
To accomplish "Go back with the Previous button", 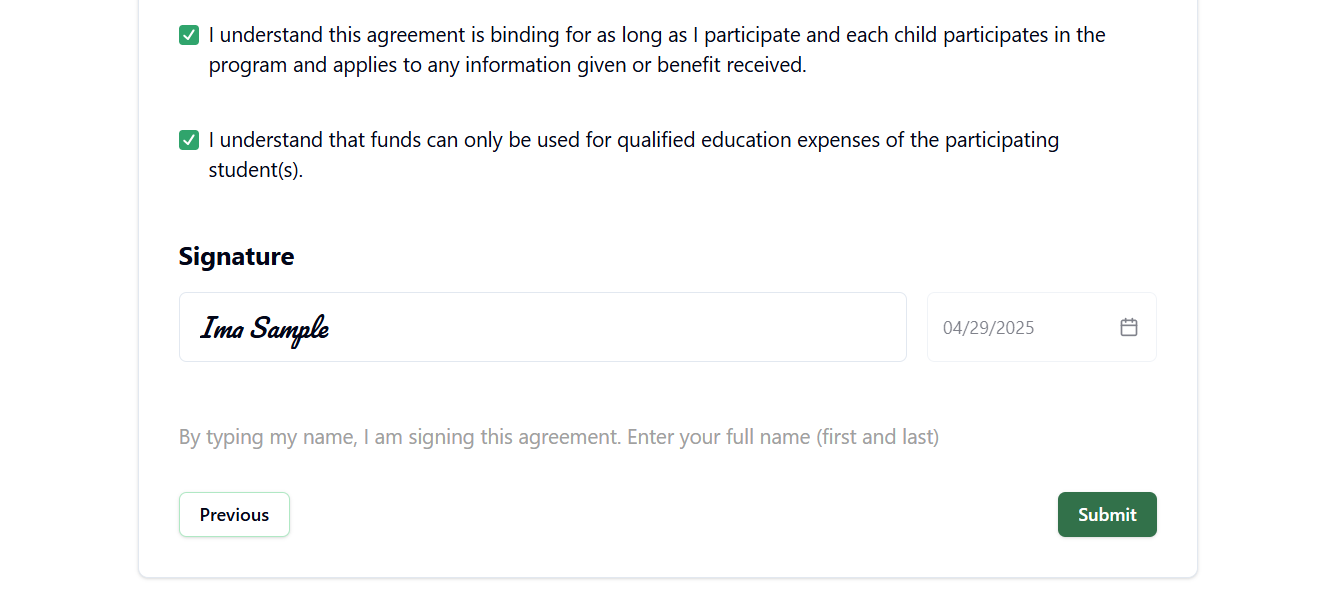I will click(x=234, y=514).
